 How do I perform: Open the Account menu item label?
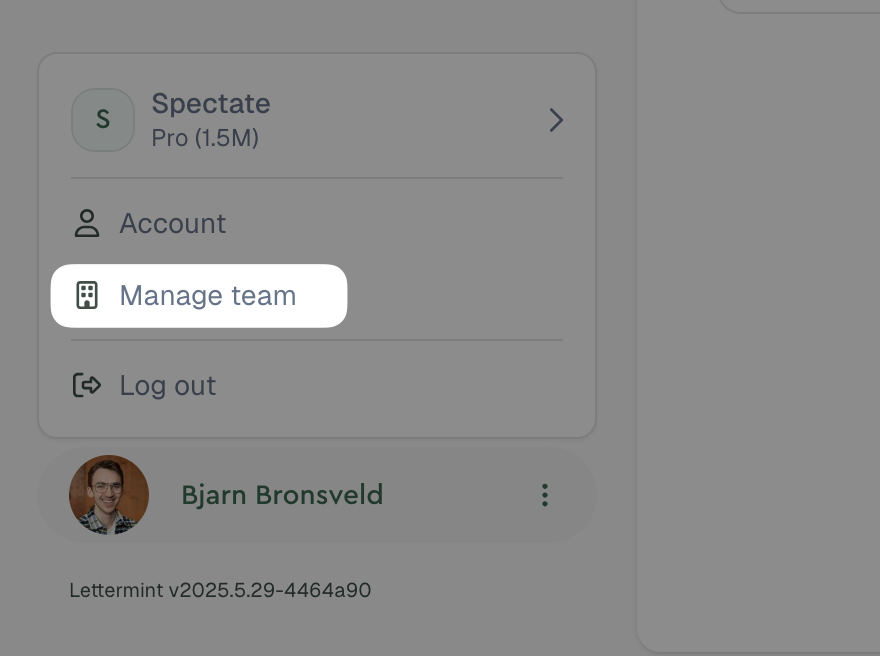pyautogui.click(x=173, y=223)
